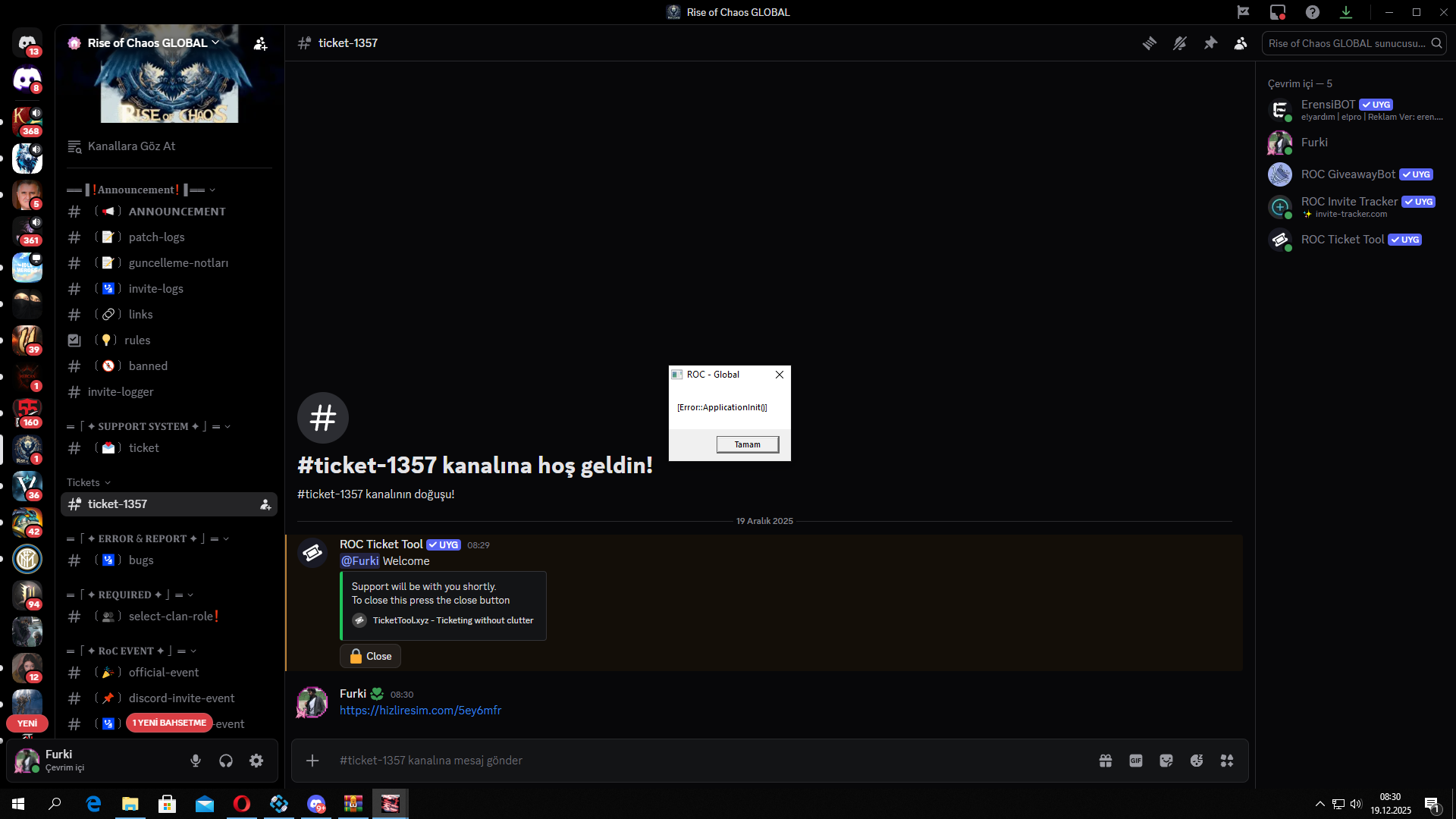Open the select-clan-role channel

point(169,617)
